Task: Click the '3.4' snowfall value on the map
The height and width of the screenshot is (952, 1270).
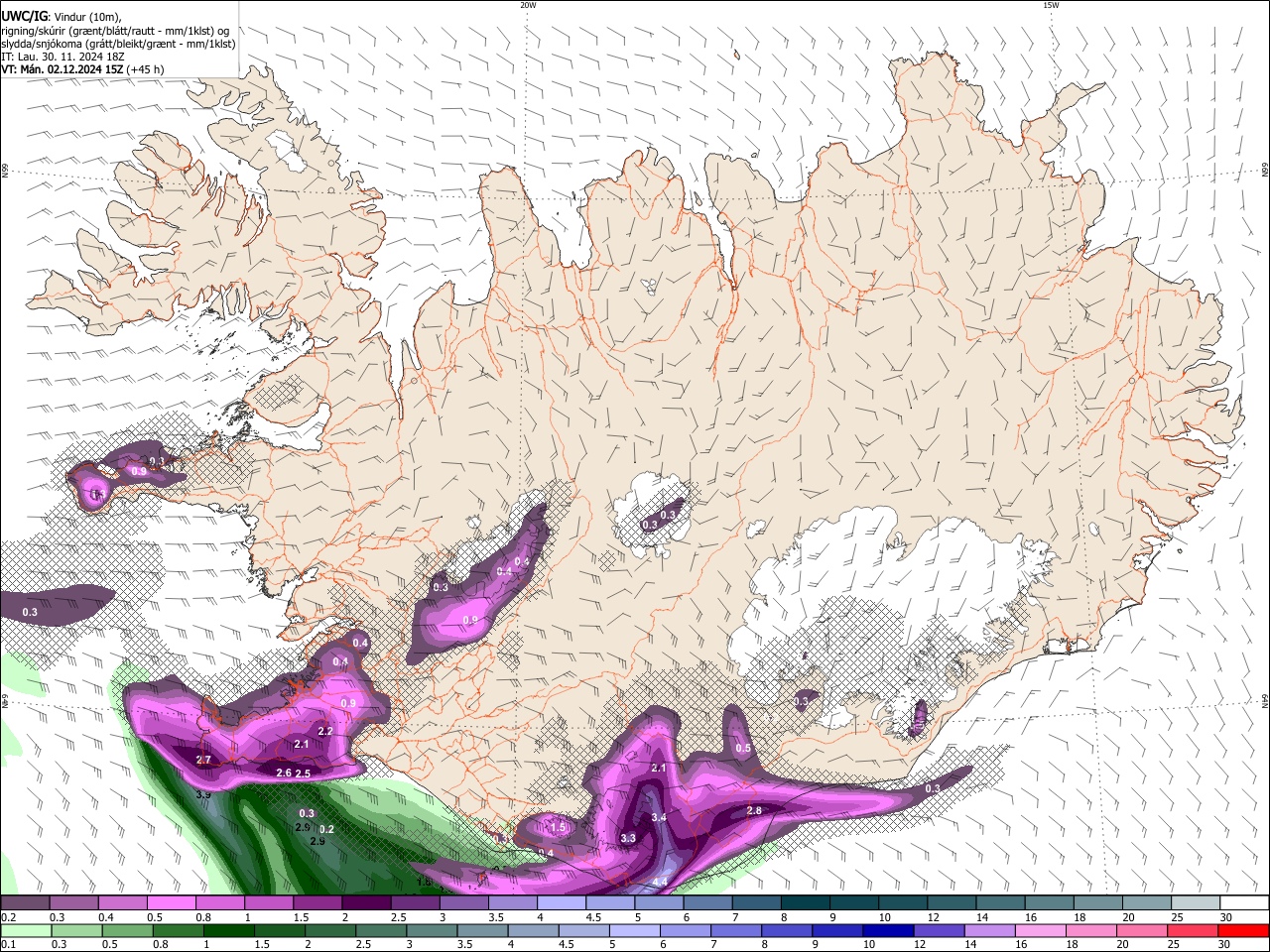Action: [x=659, y=817]
